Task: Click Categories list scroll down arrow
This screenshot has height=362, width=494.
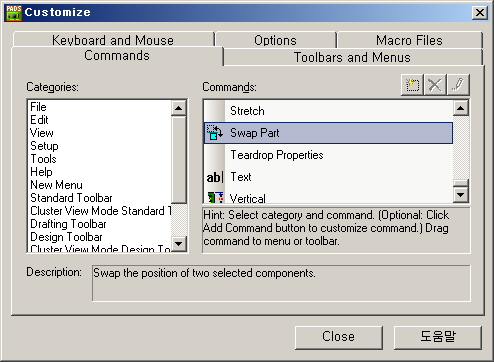Action: 179,244
